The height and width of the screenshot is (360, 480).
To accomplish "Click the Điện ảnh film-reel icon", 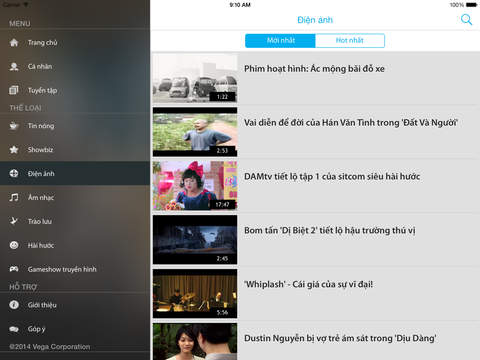I will (x=14, y=173).
